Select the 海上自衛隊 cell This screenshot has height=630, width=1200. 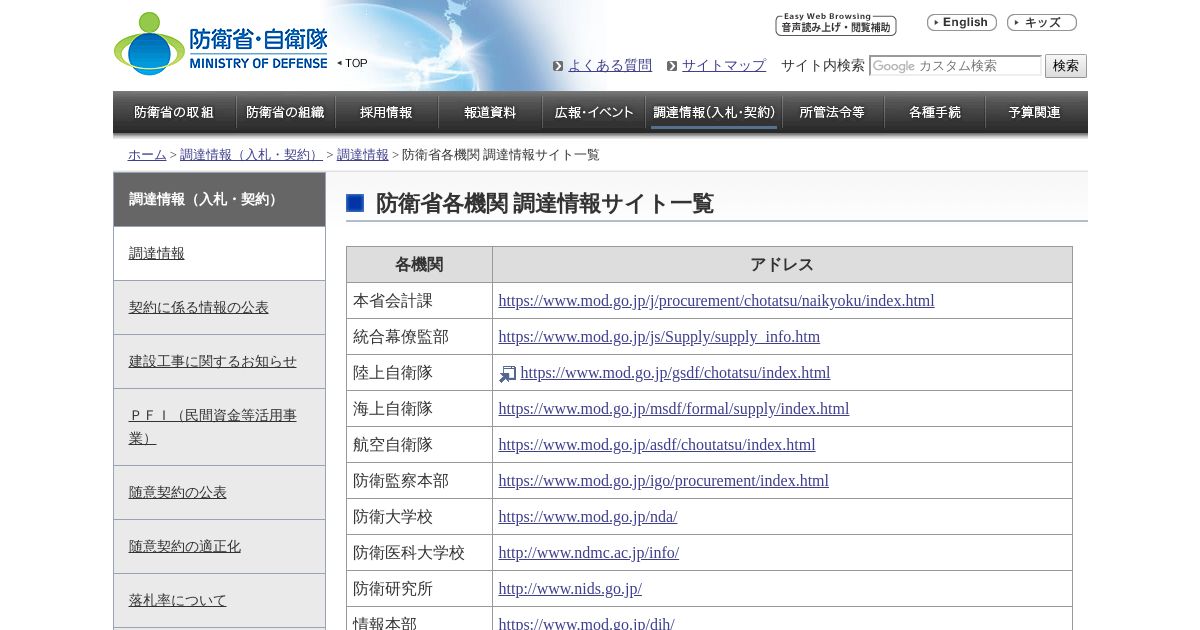[x=419, y=409]
